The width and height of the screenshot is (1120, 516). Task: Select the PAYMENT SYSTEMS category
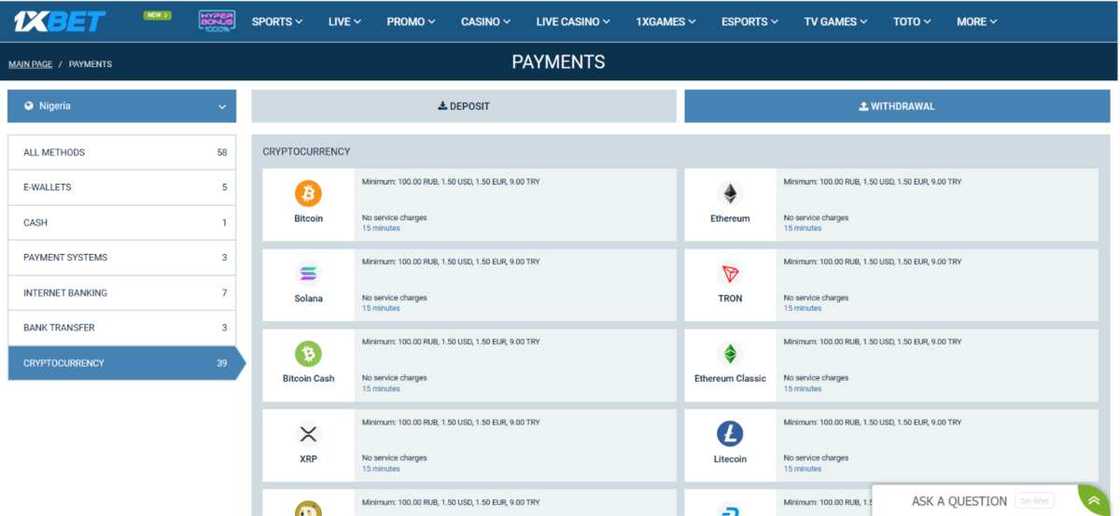[121, 257]
